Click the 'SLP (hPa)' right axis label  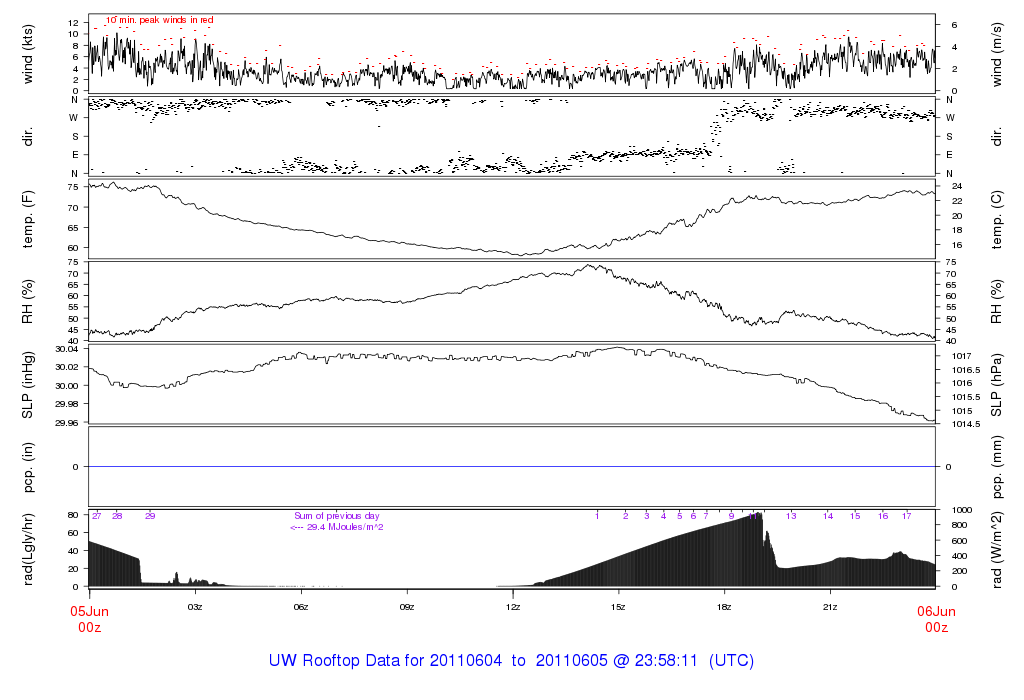996,383
